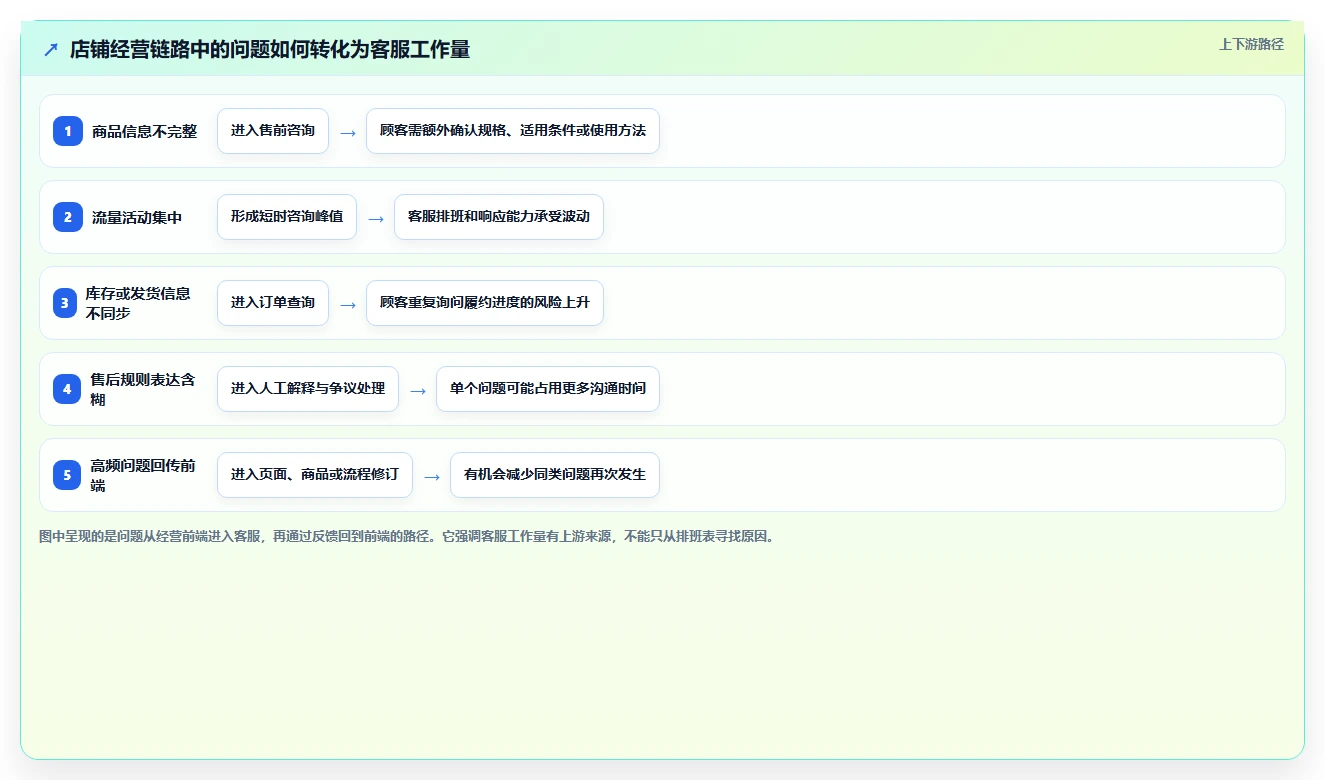Click the number 5 badge for 高频问题回传前端
Image resolution: width=1325 pixels, height=780 pixels.
pyautogui.click(x=67, y=475)
